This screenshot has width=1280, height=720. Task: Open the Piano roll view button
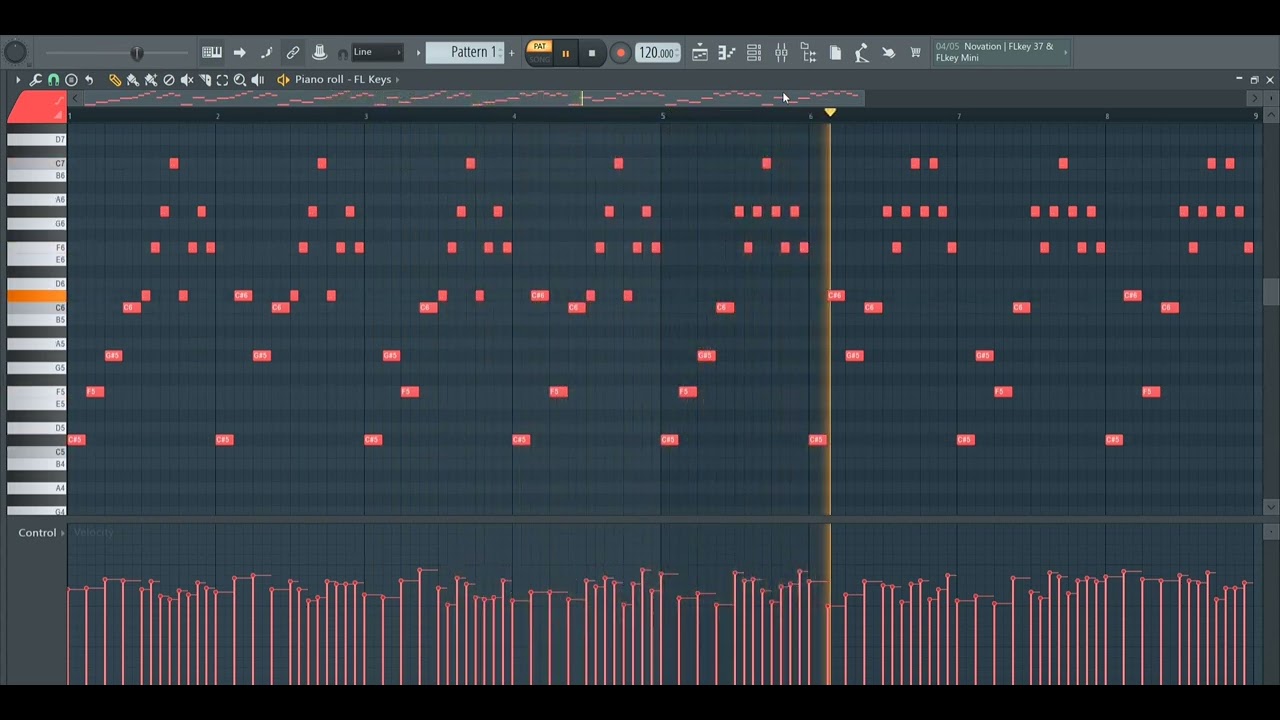(x=727, y=53)
